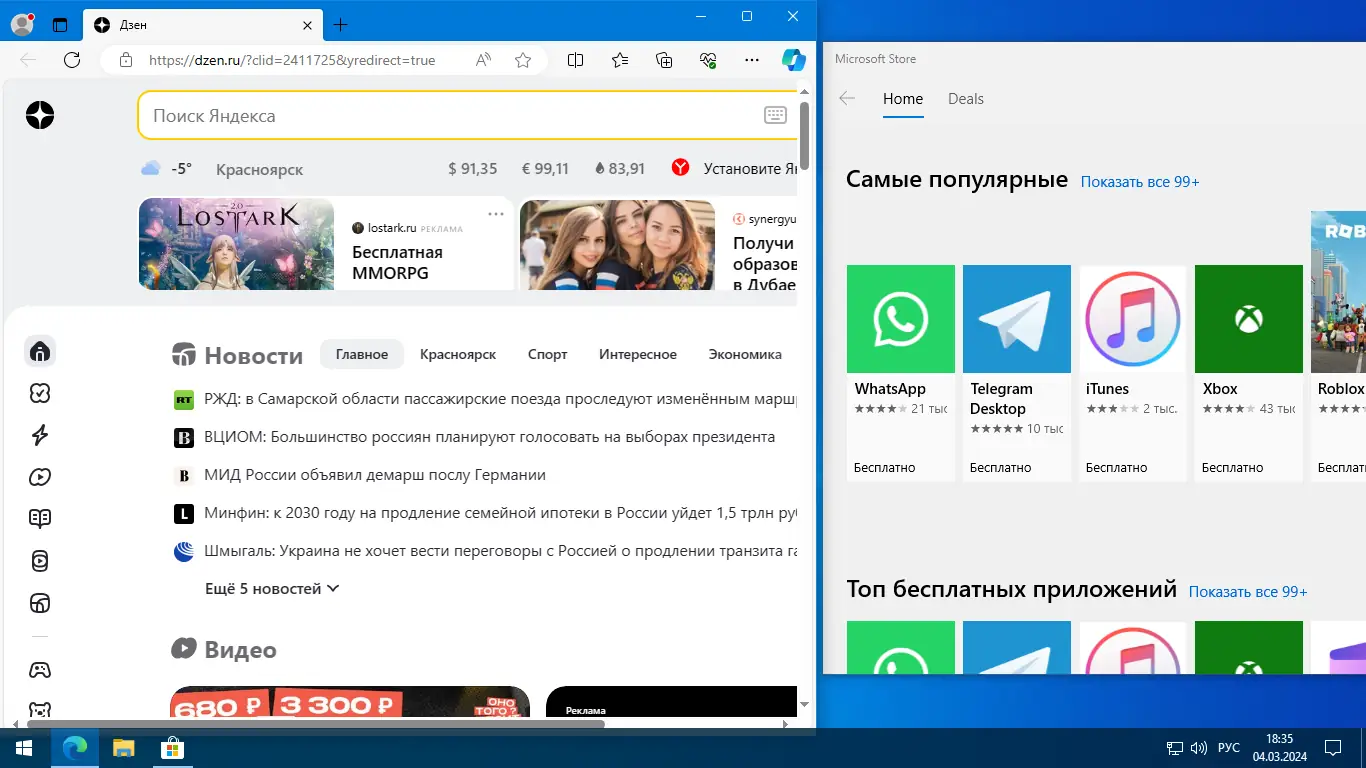Open the '...' menu on the Lost Ark ad
This screenshot has width=1366, height=768.
coord(495,214)
